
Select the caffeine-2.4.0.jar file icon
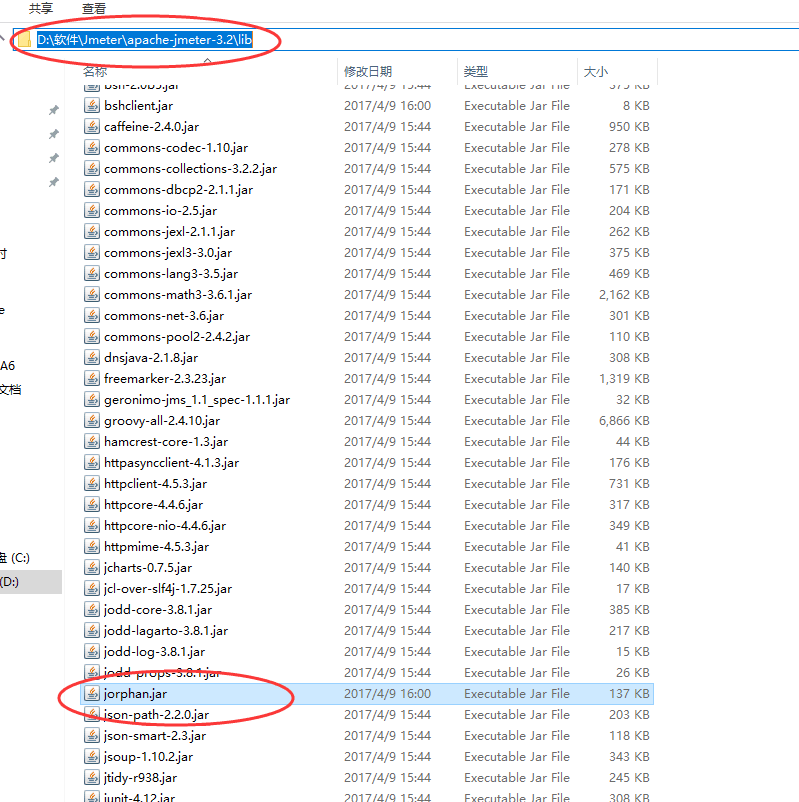coord(92,126)
